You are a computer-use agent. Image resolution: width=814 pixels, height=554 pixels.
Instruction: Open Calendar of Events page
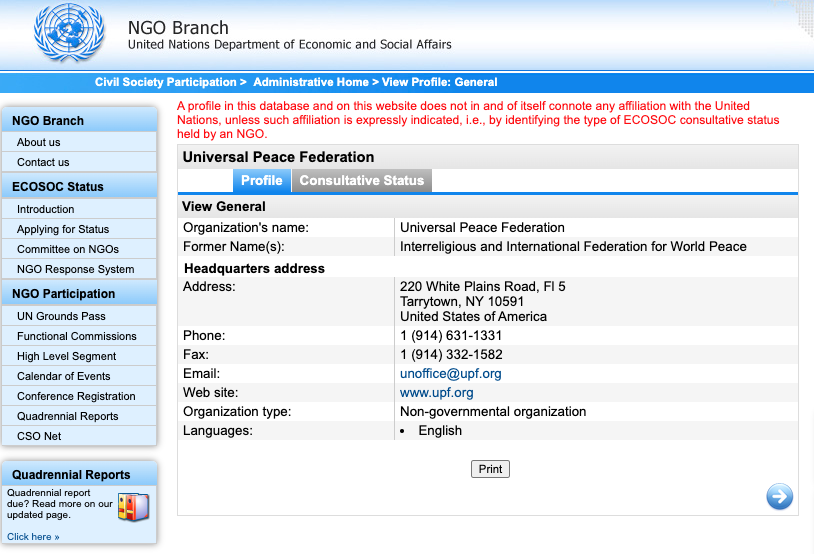point(79,376)
